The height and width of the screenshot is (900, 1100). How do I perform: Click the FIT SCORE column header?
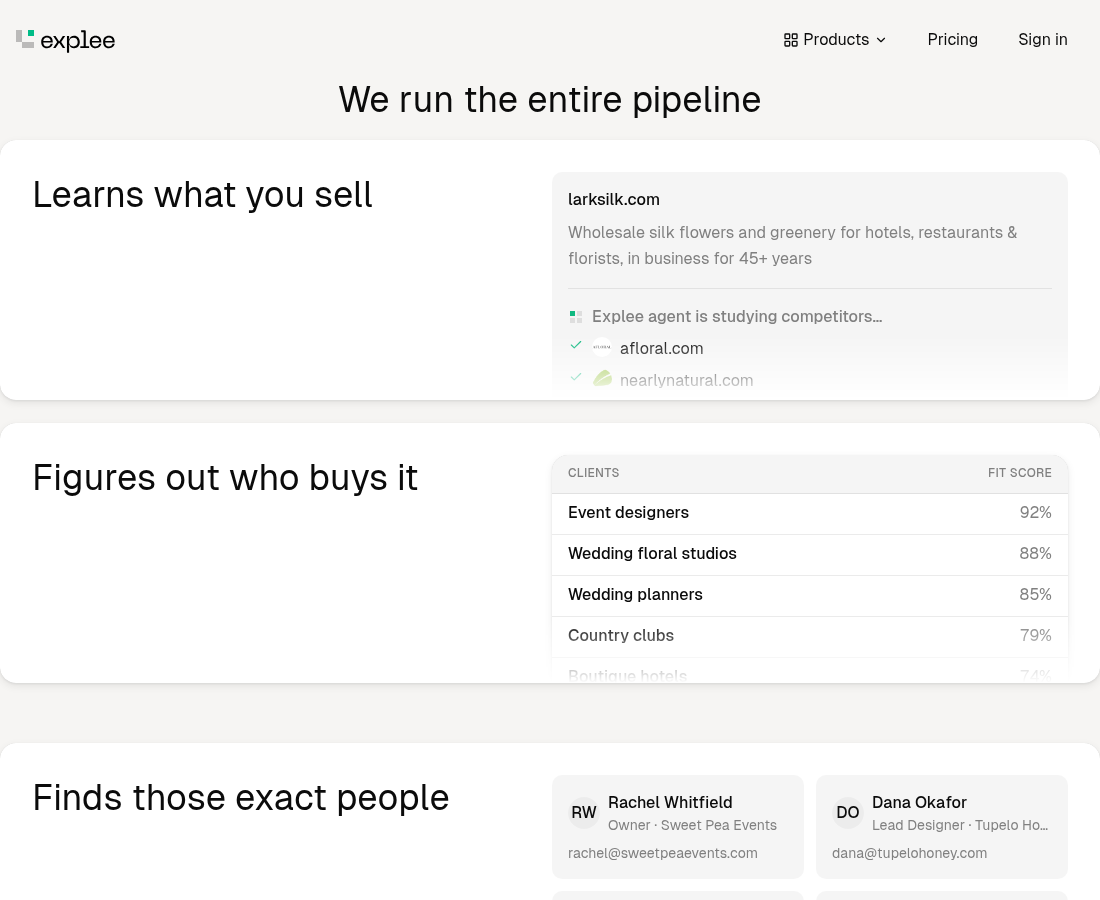[x=1019, y=473]
